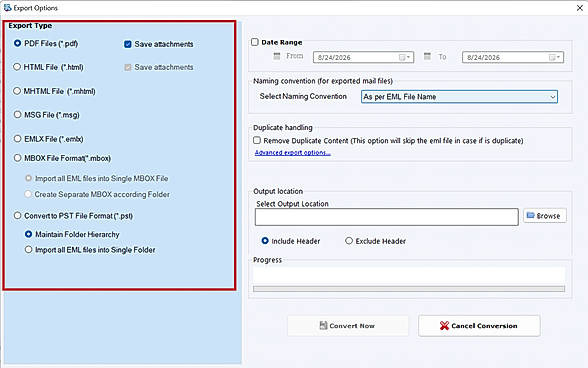The height and width of the screenshot is (368, 588).
Task: Click the Browse button
Action: pos(545,216)
